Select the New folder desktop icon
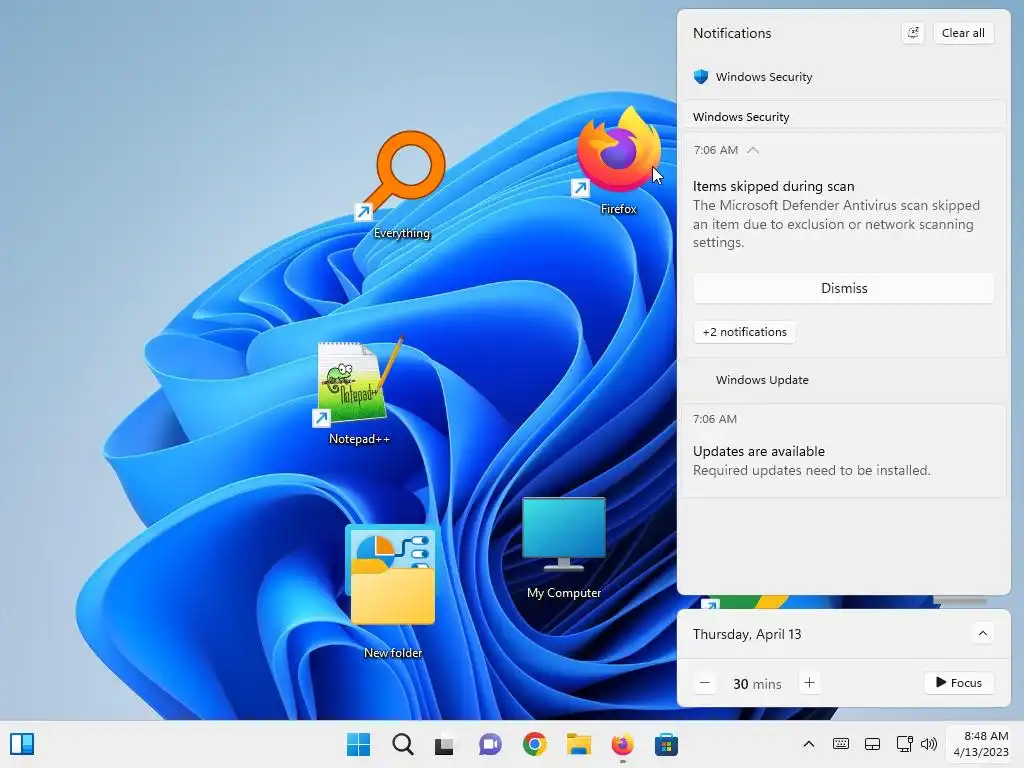 click(392, 591)
